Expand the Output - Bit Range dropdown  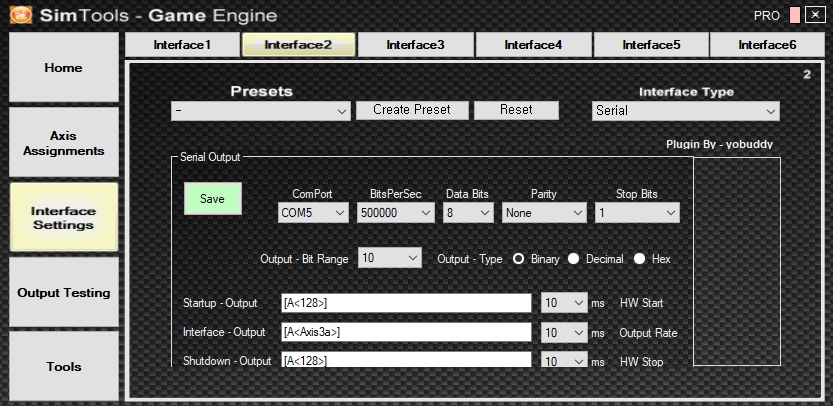(390, 258)
